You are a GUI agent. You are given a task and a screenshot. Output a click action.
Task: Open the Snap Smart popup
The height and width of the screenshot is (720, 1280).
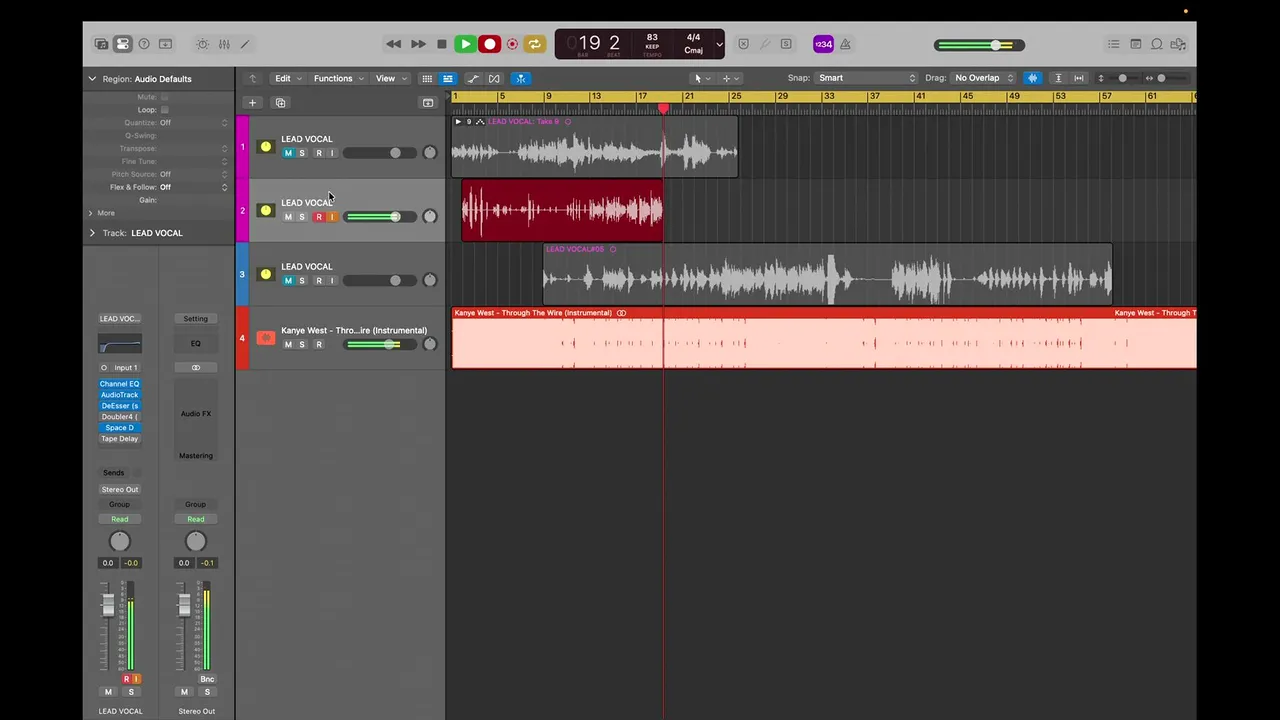pyautogui.click(x=866, y=78)
